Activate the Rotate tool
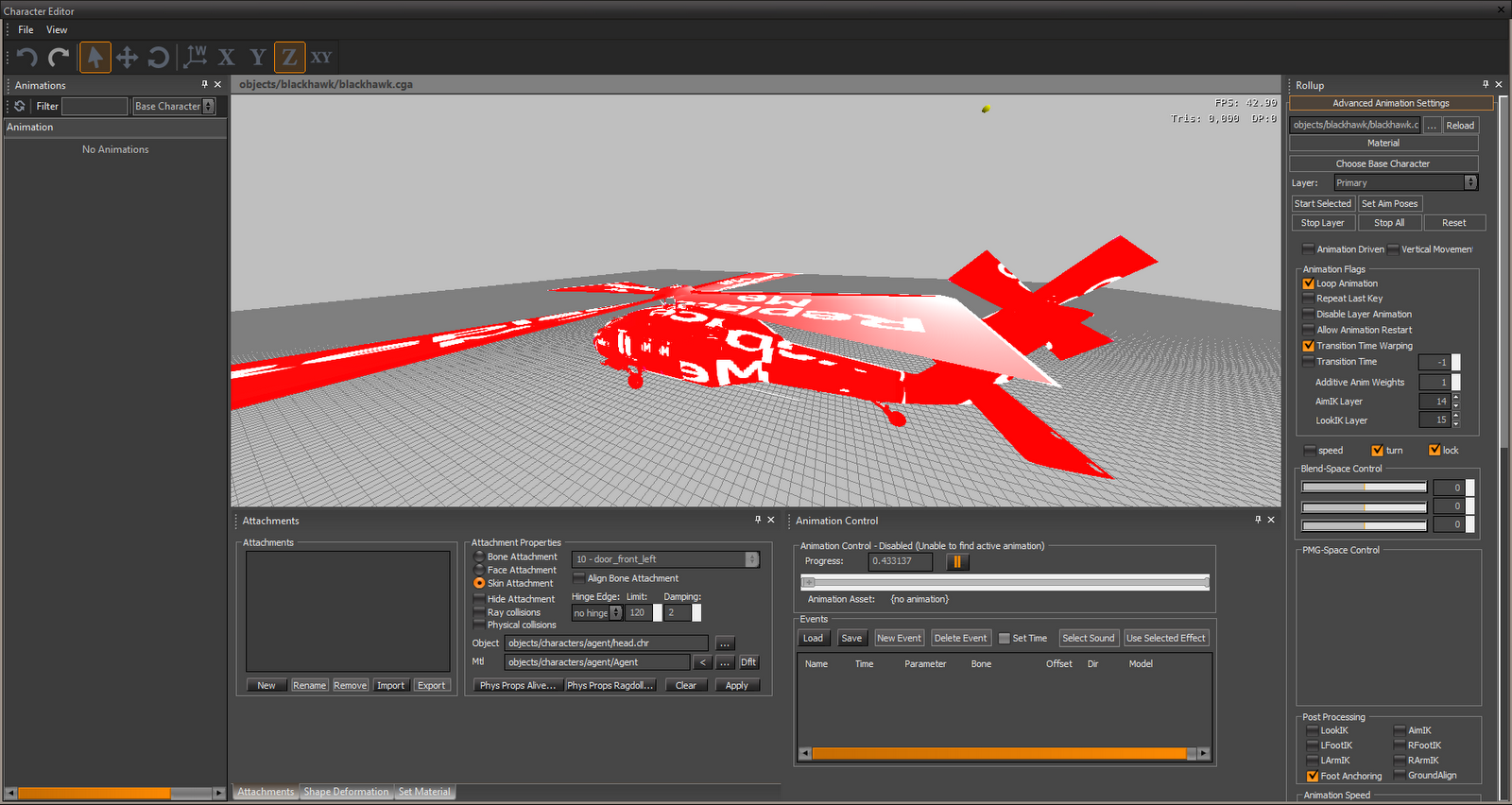The width and height of the screenshot is (1512, 805). [159, 58]
